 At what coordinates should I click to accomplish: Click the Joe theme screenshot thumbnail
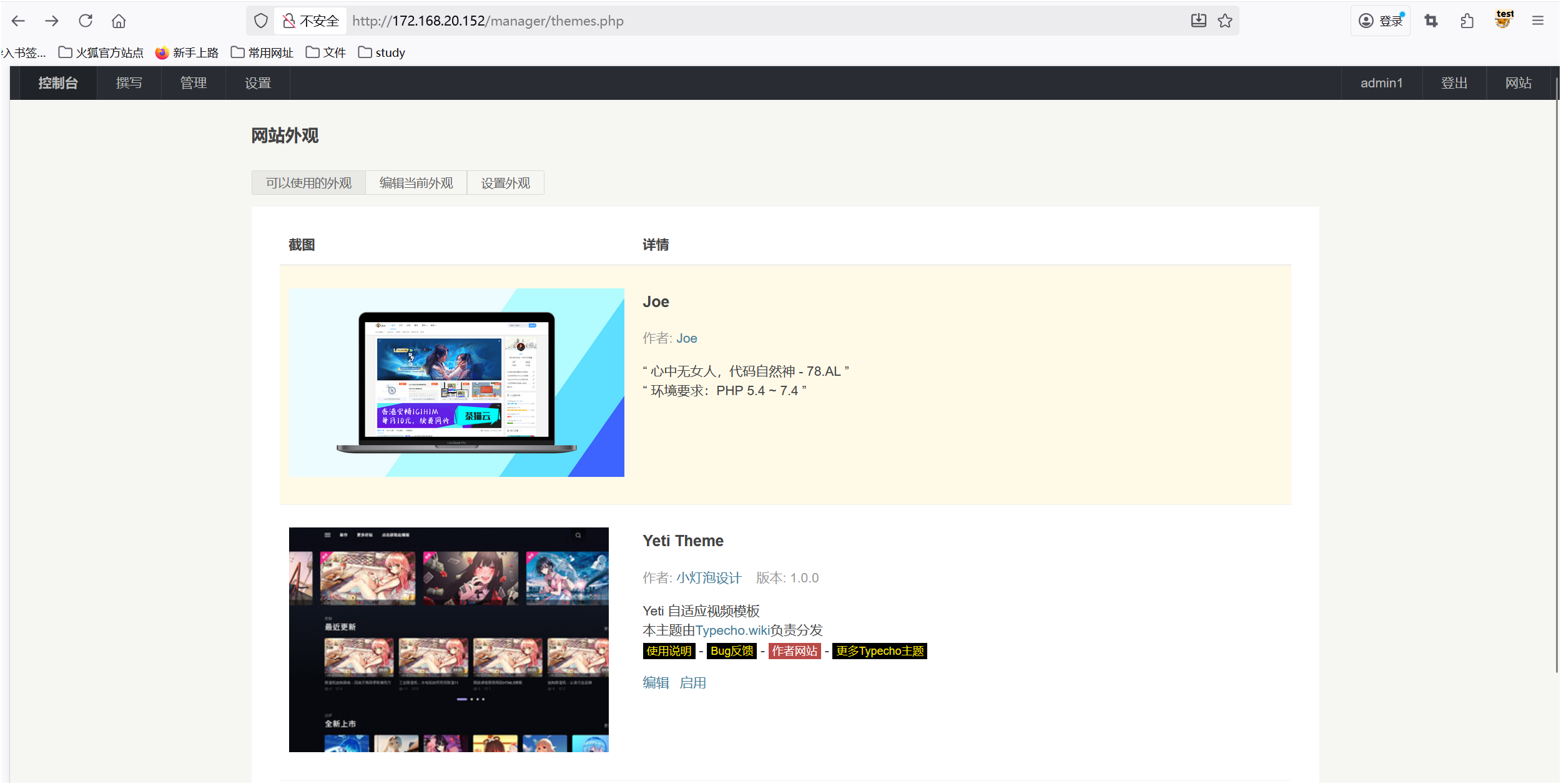pyautogui.click(x=456, y=382)
